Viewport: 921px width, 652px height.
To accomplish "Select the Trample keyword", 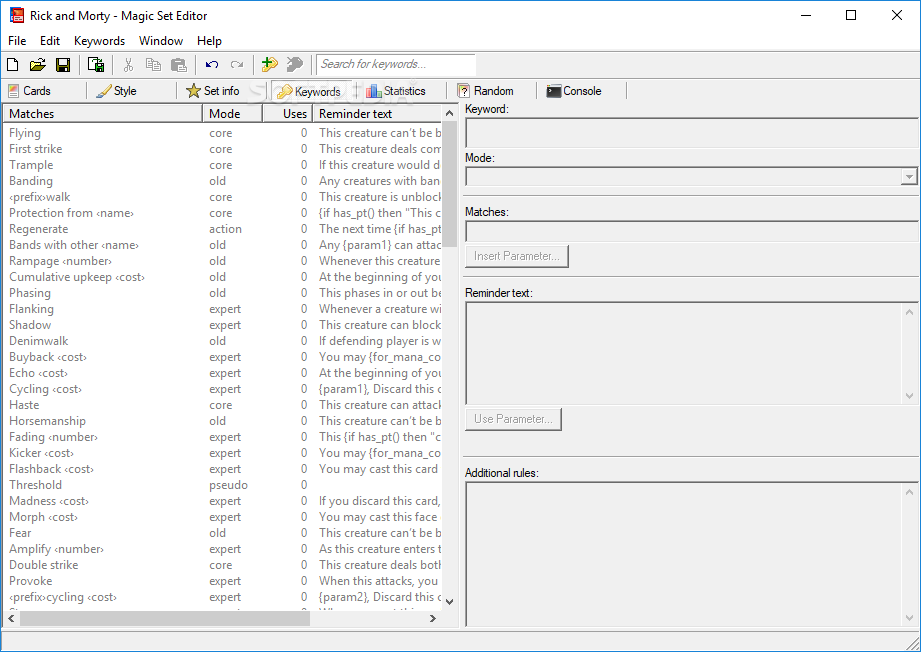I will click(x=222, y=165).
